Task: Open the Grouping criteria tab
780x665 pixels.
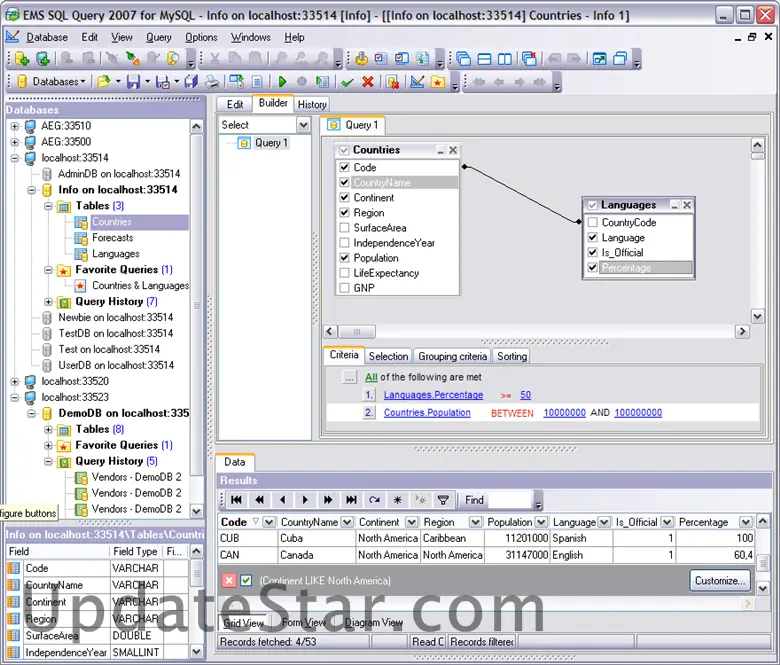Action: (x=452, y=356)
